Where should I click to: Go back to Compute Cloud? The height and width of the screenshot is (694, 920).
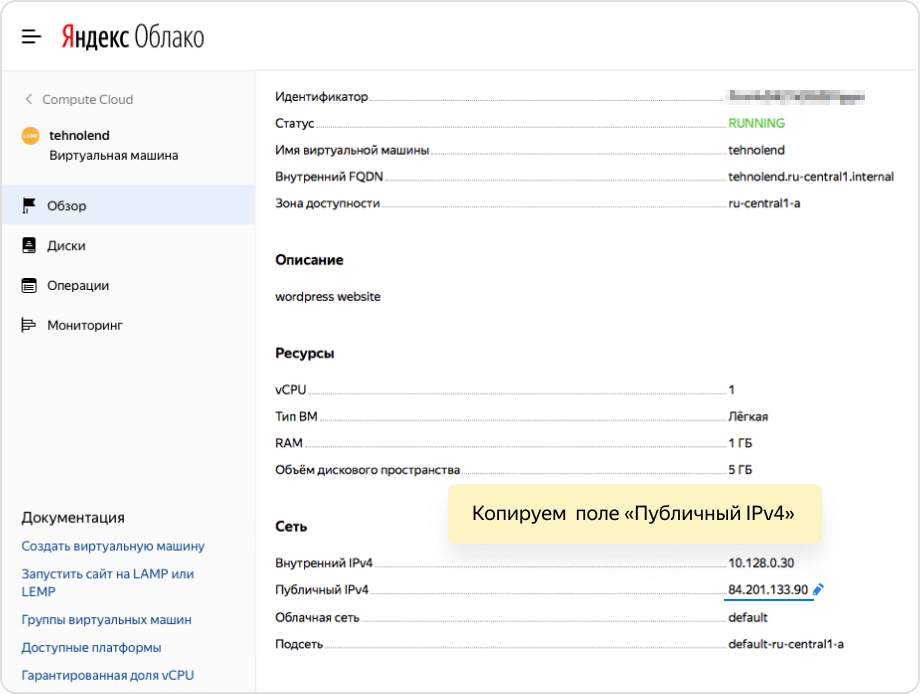coord(87,99)
